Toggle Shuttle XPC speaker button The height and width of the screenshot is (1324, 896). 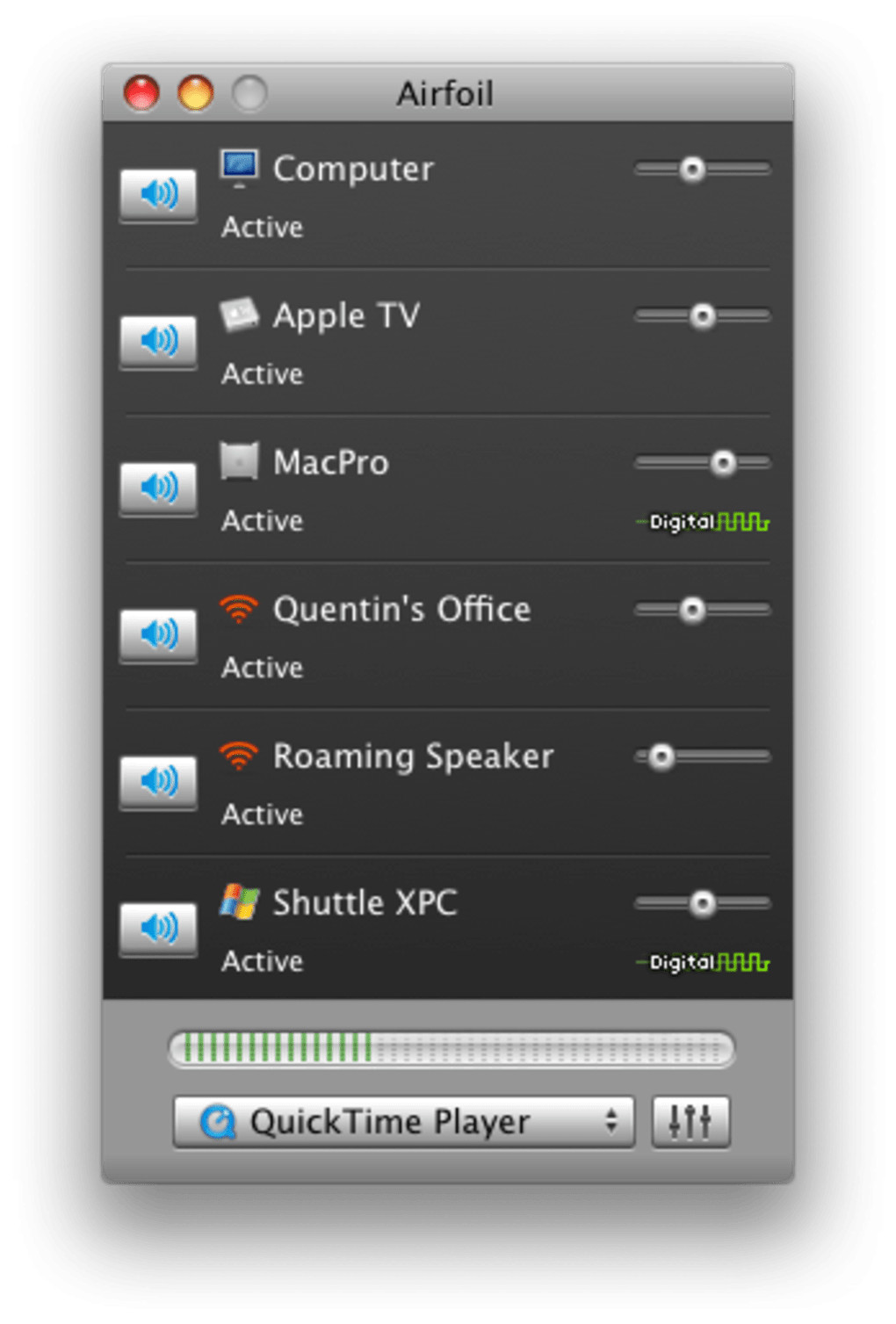coord(159,929)
